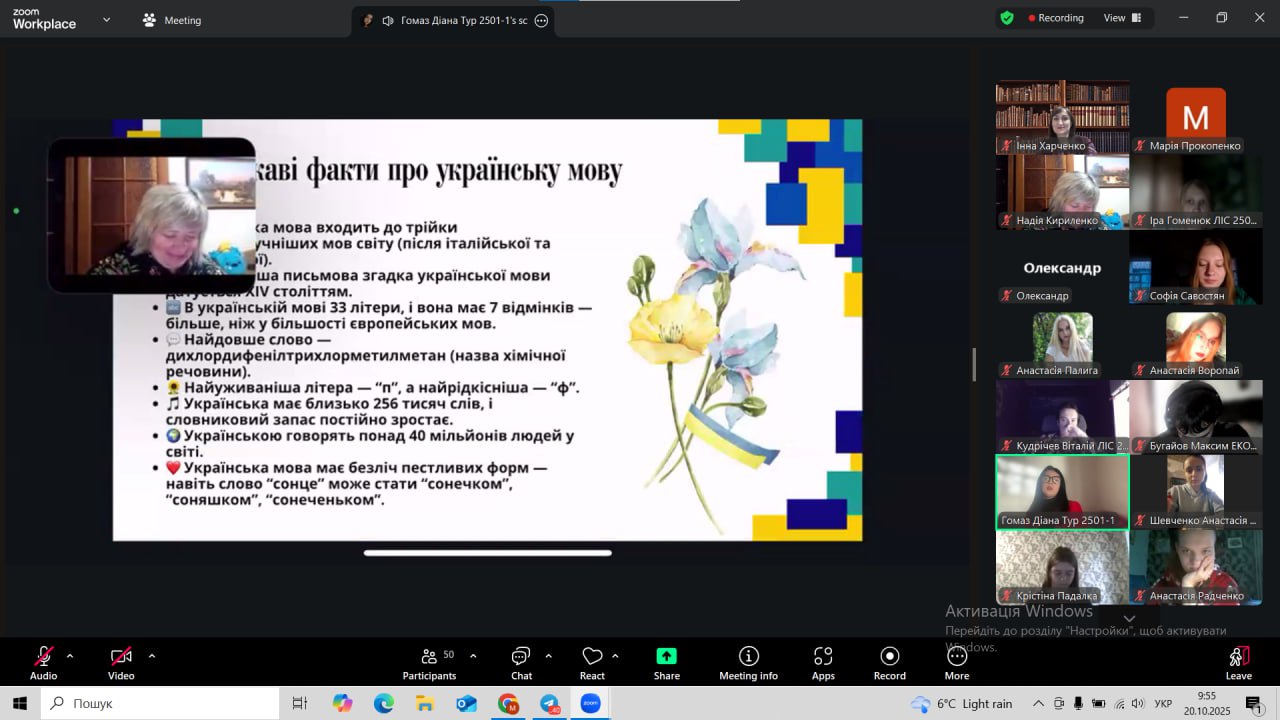Open the View layout menu
1280x720 pixels.
(1122, 18)
